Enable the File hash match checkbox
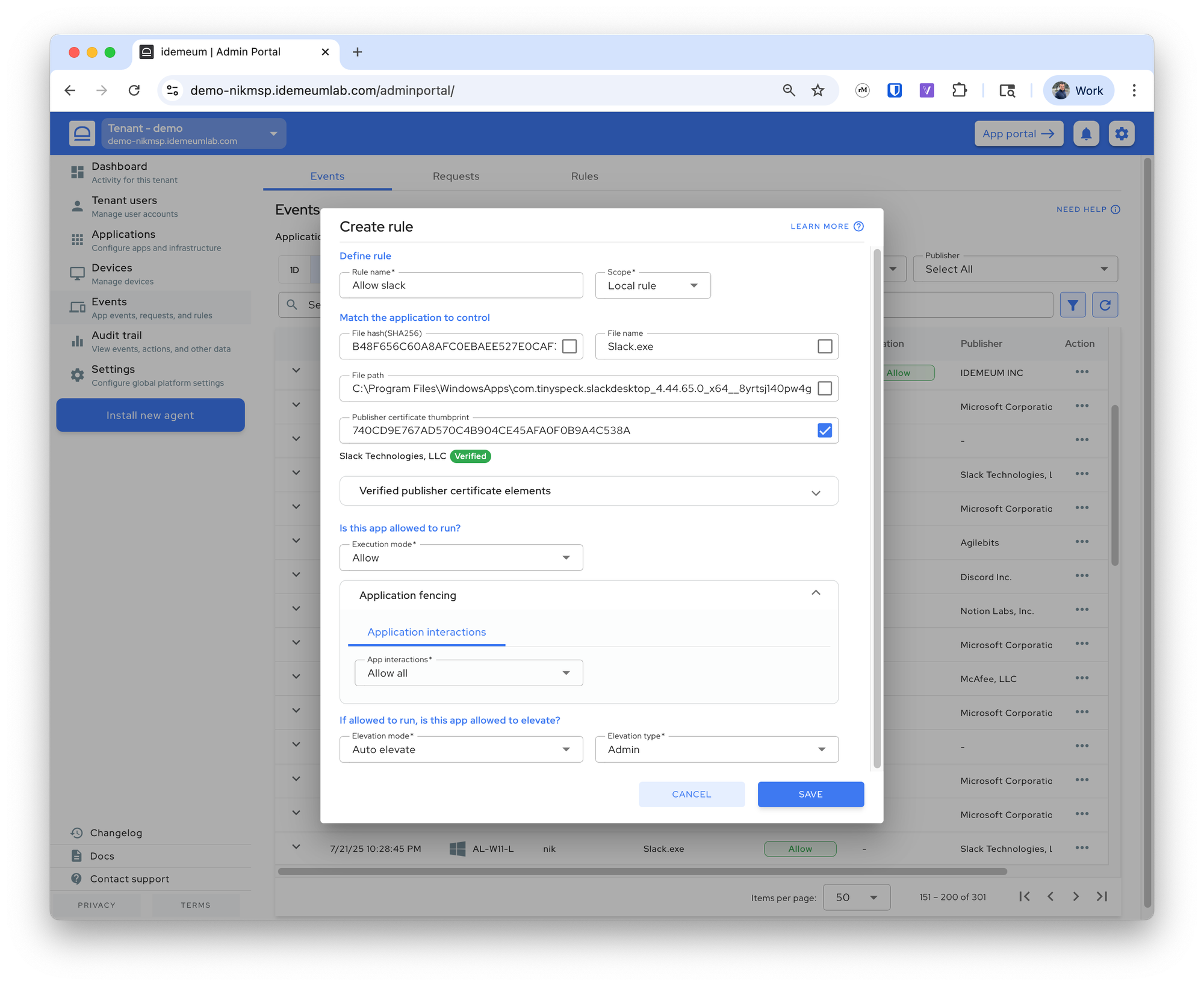 tap(569, 346)
